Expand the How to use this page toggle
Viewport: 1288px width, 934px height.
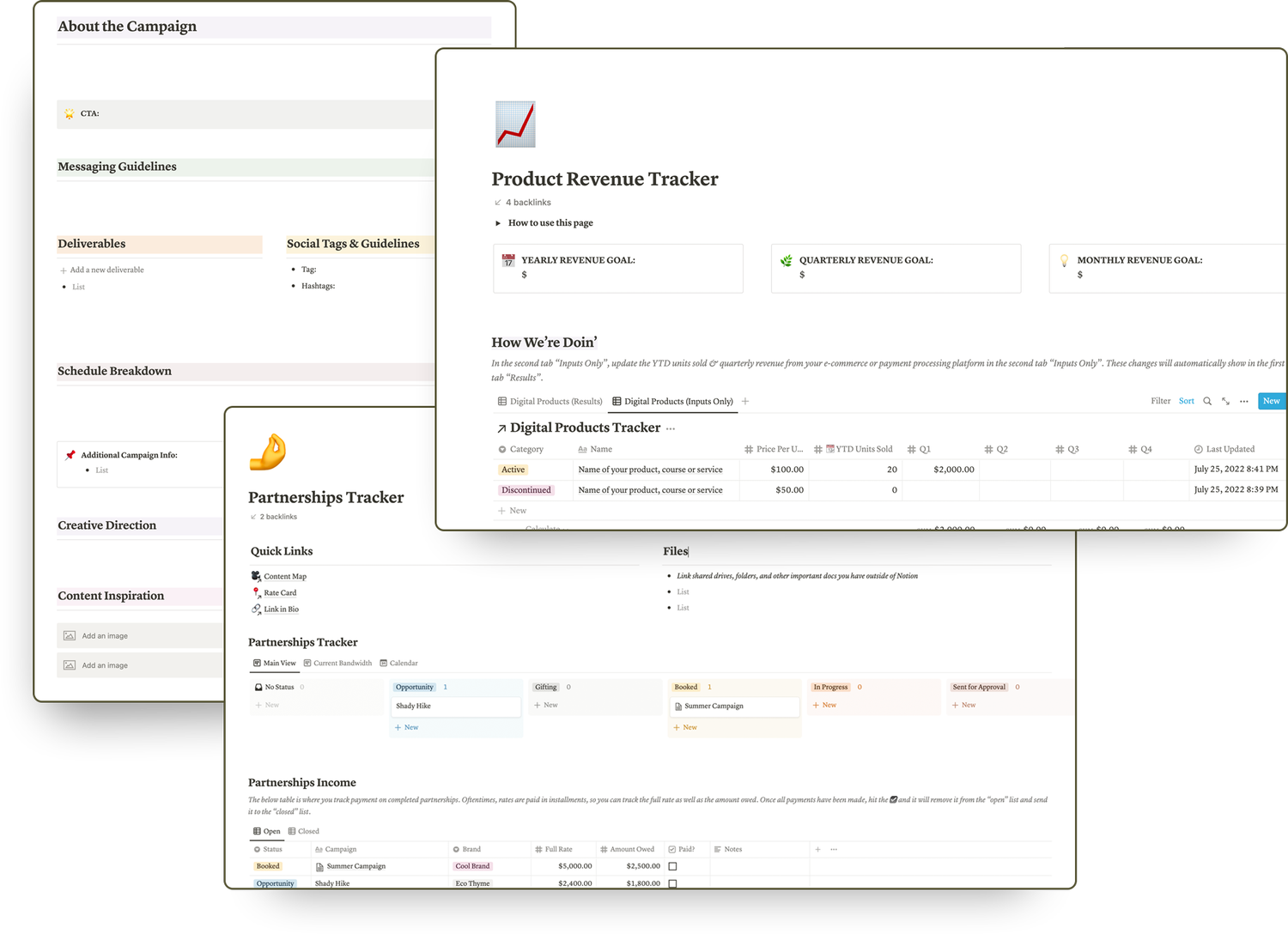click(498, 223)
